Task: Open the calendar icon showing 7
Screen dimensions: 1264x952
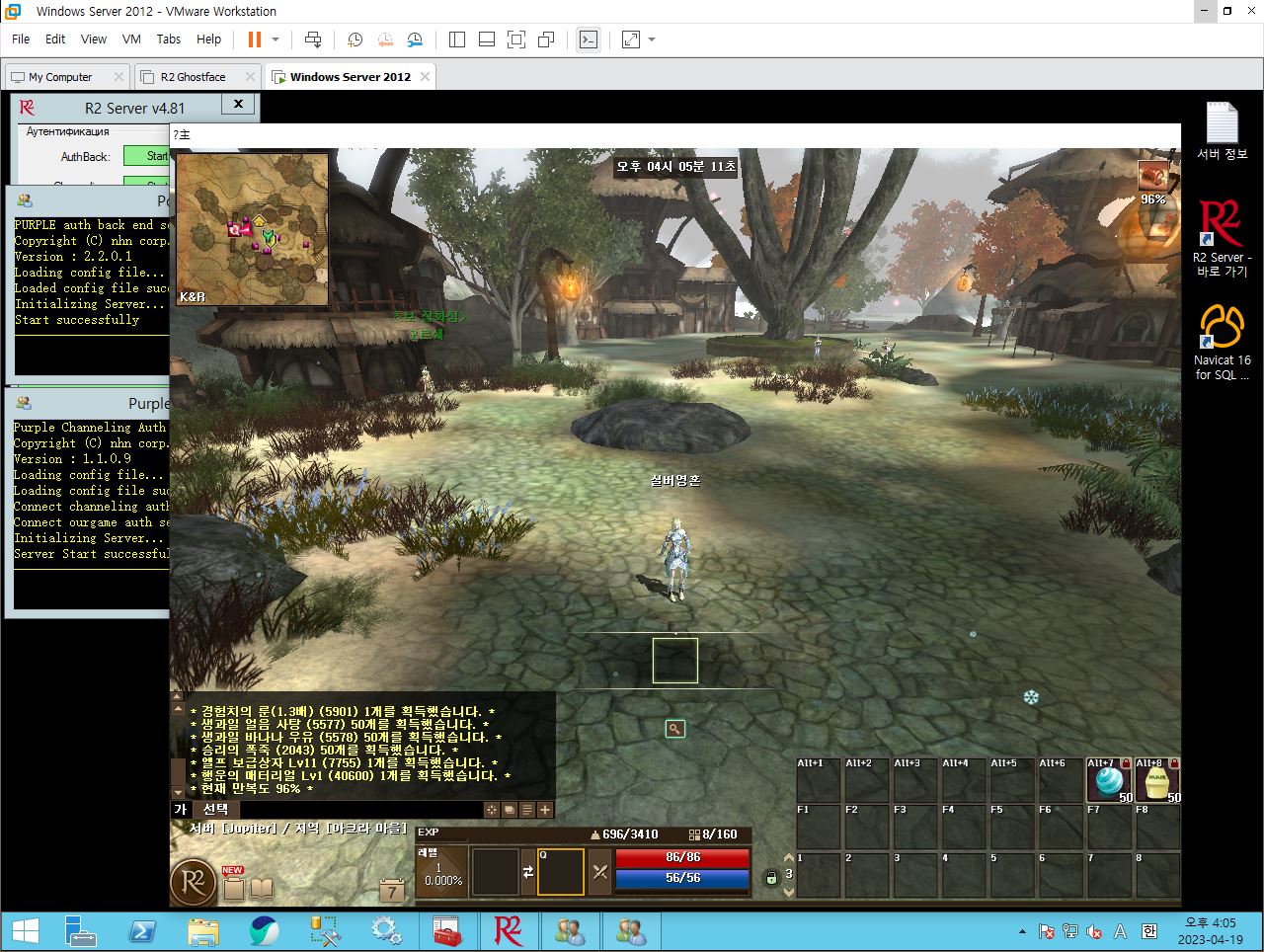Action: tap(392, 890)
